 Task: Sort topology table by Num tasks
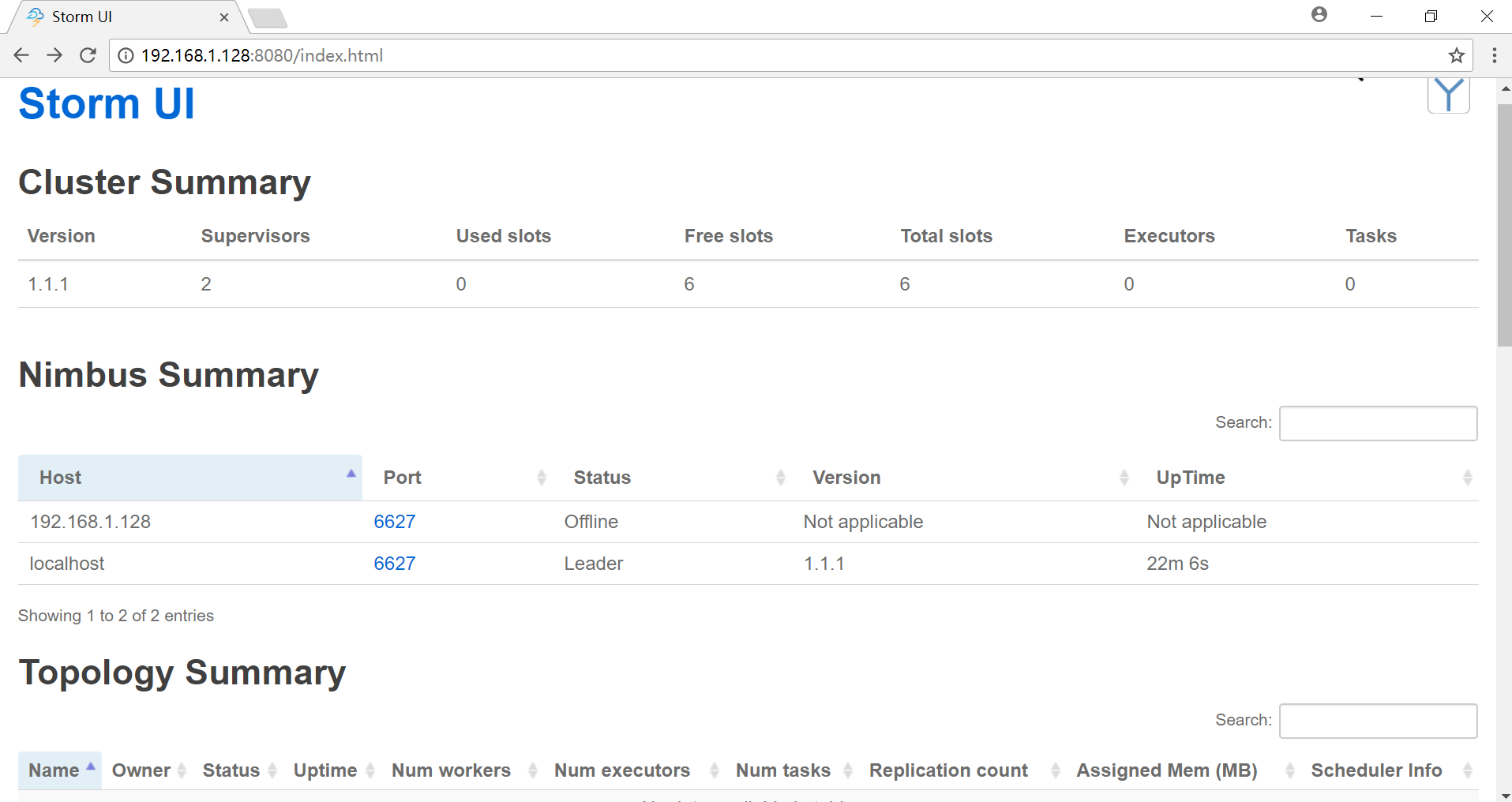coord(792,770)
